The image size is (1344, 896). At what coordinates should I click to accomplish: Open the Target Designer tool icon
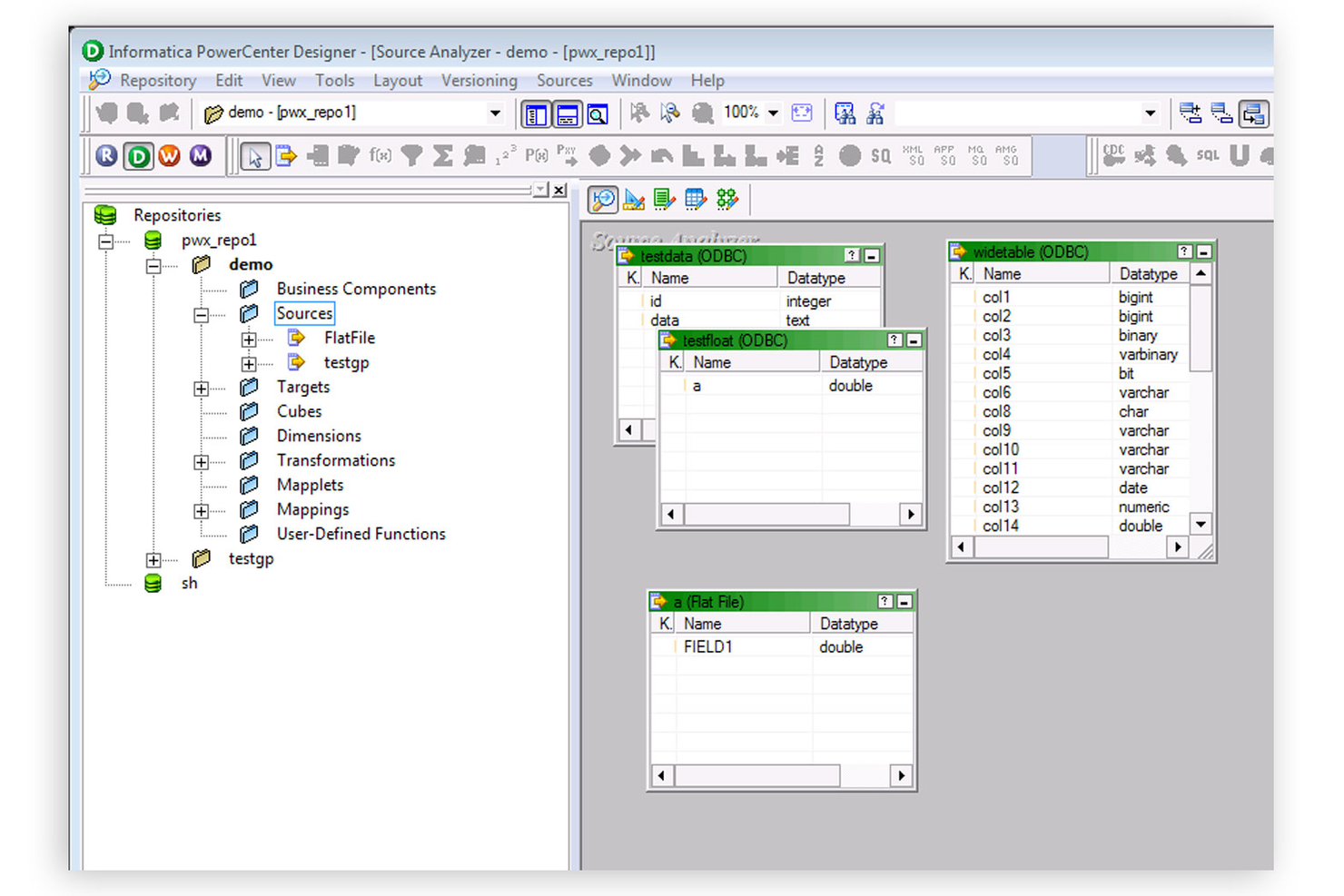pyautogui.click(x=634, y=199)
